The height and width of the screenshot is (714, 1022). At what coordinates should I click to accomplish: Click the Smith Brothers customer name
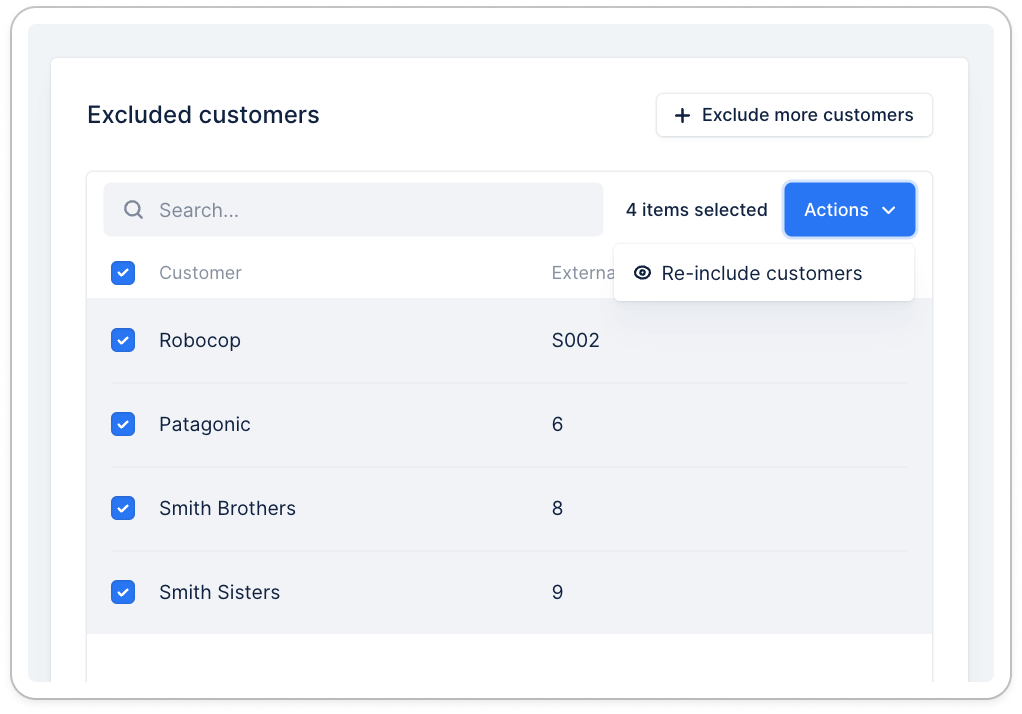[227, 509]
